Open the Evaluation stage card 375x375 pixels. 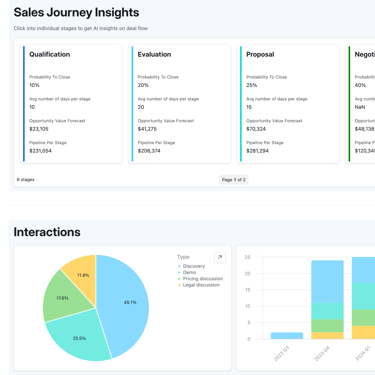180,104
